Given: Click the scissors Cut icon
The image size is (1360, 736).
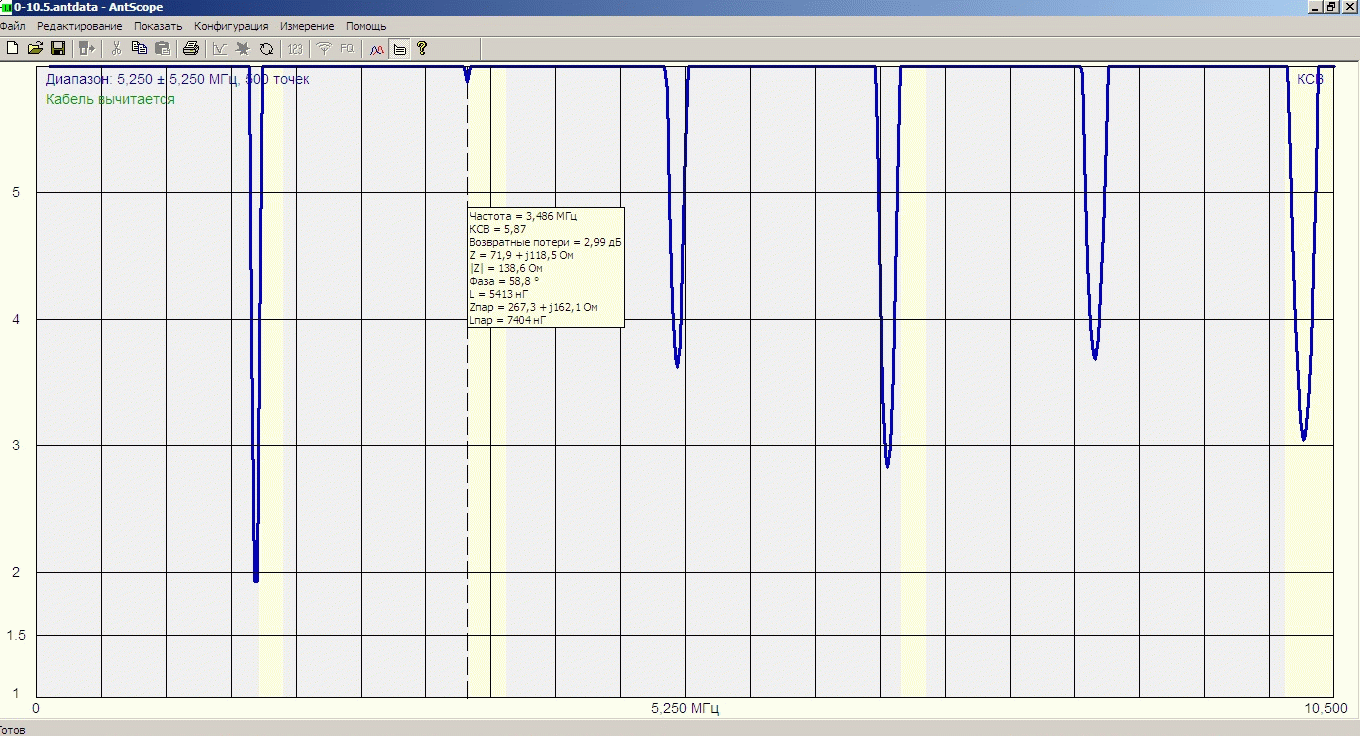Looking at the screenshot, I should point(116,48).
